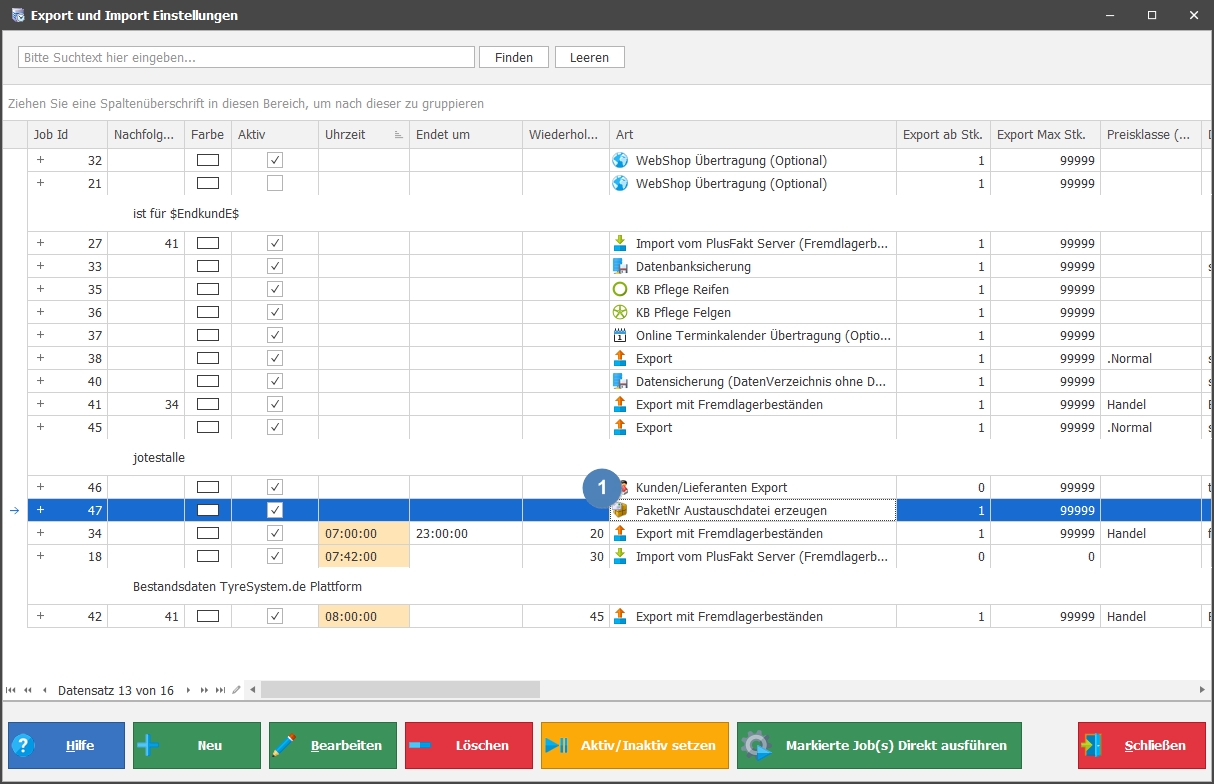Viewport: 1214px width, 784px height.
Task: Click Markierte Job(s) Direkt ausführen
Action: 879,745
